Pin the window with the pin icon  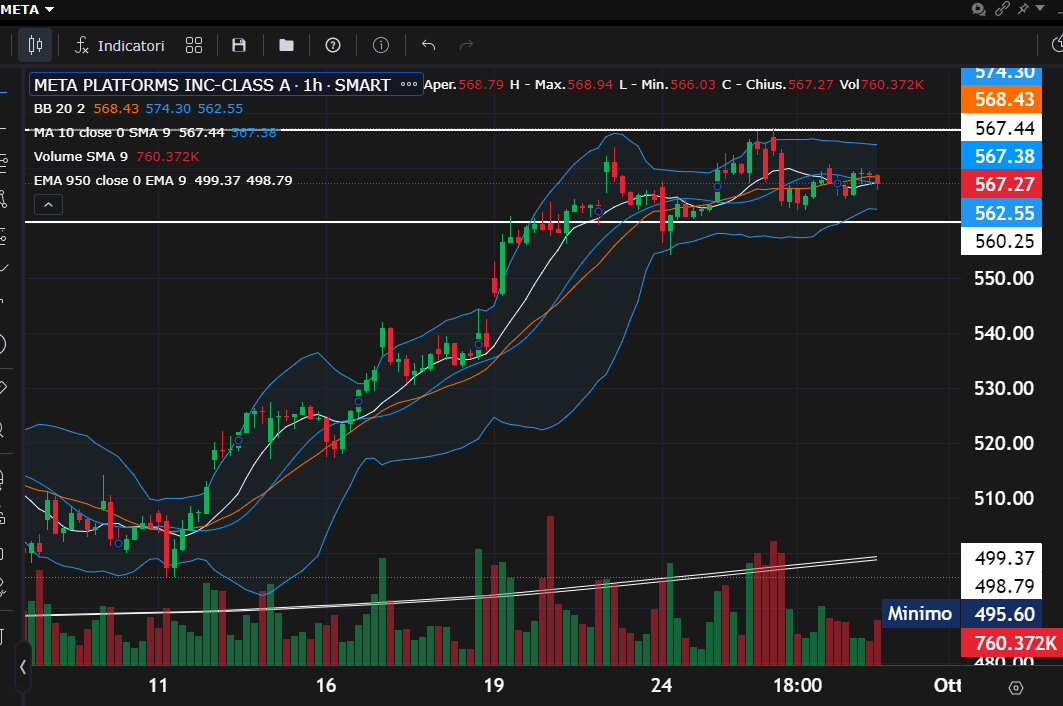point(1023,9)
